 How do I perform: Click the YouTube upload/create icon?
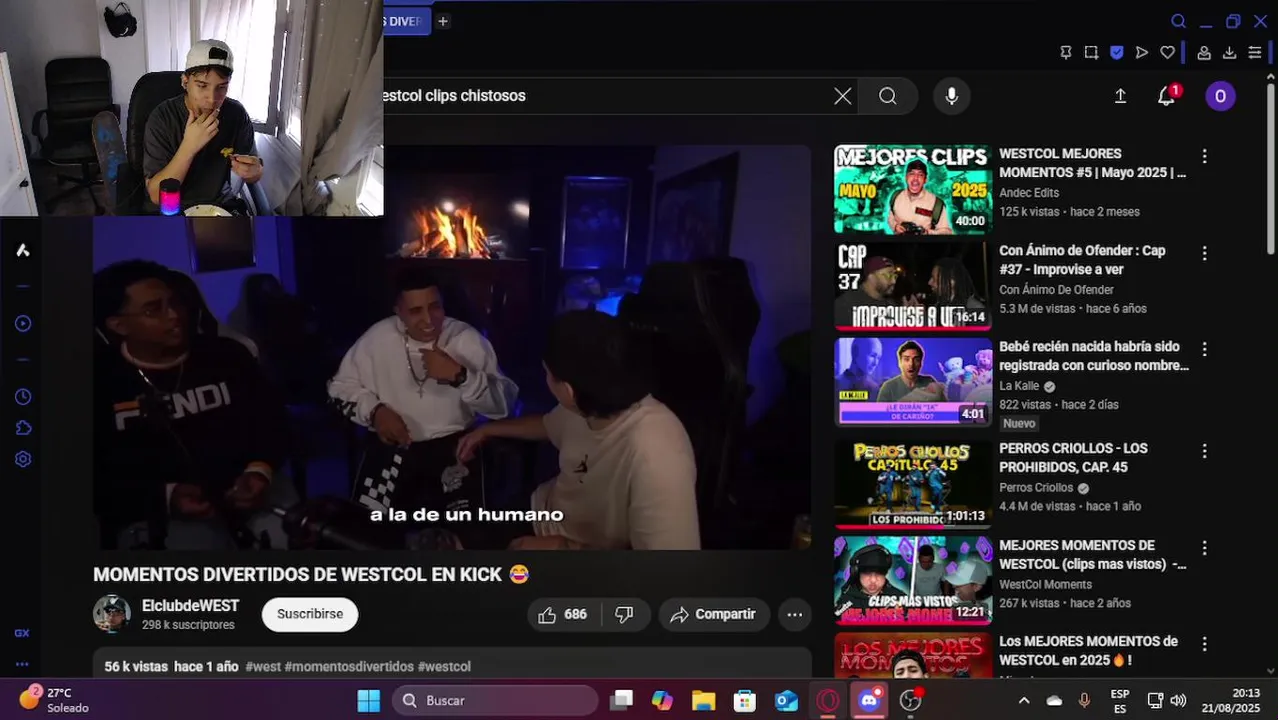(1120, 96)
